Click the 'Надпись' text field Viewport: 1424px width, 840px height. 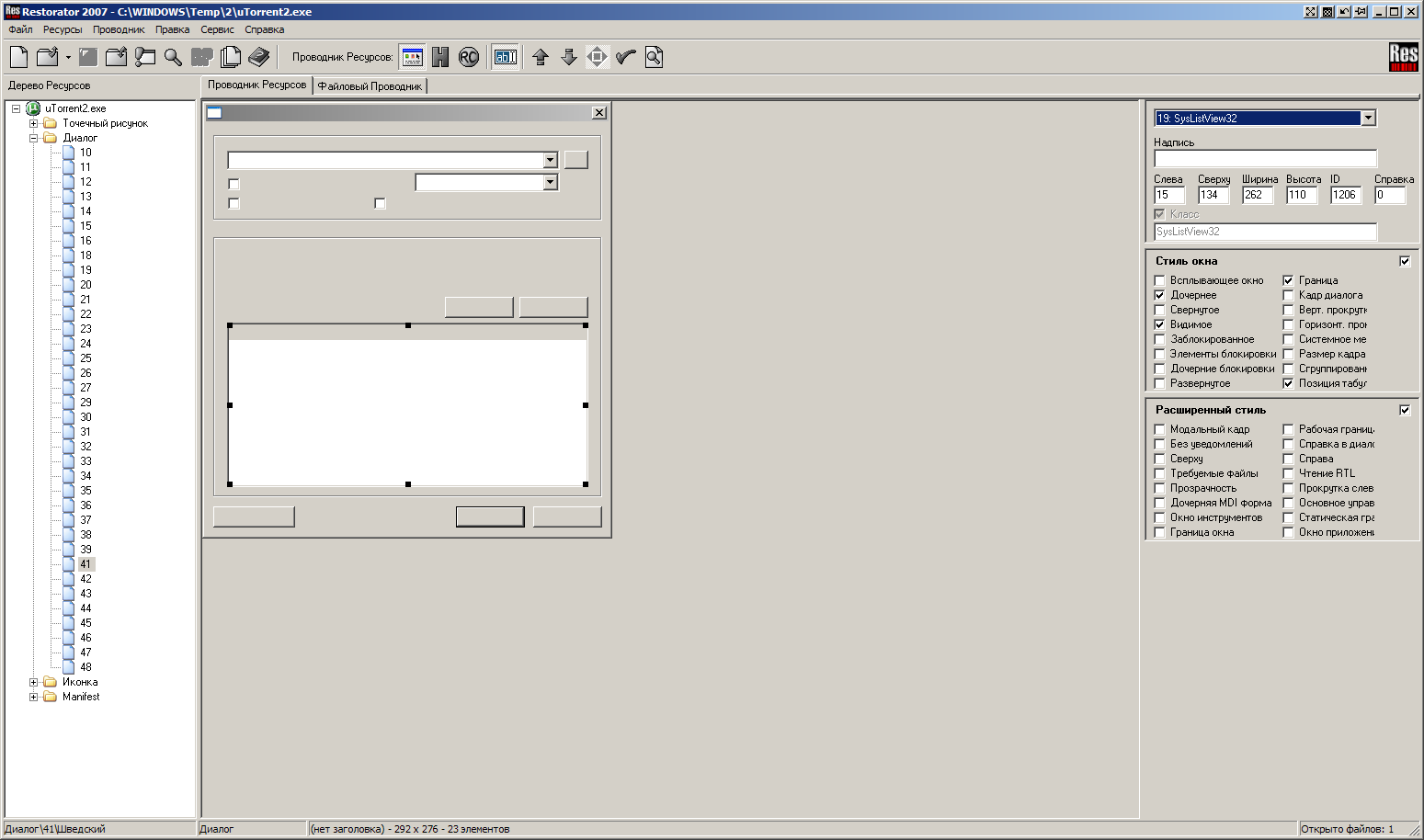tap(1265, 158)
